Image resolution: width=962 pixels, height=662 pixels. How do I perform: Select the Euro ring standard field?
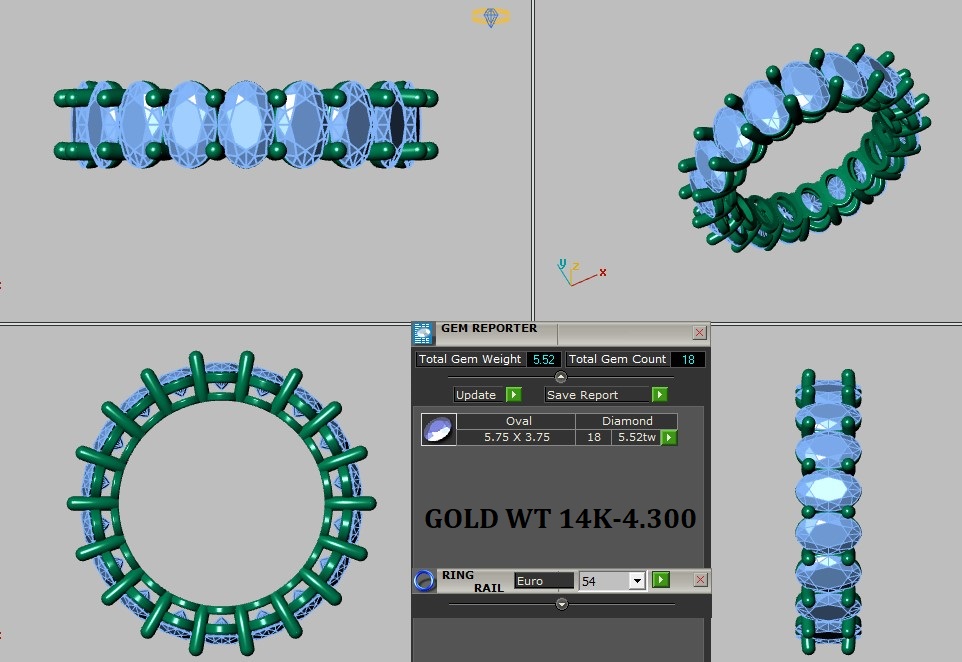(544, 580)
